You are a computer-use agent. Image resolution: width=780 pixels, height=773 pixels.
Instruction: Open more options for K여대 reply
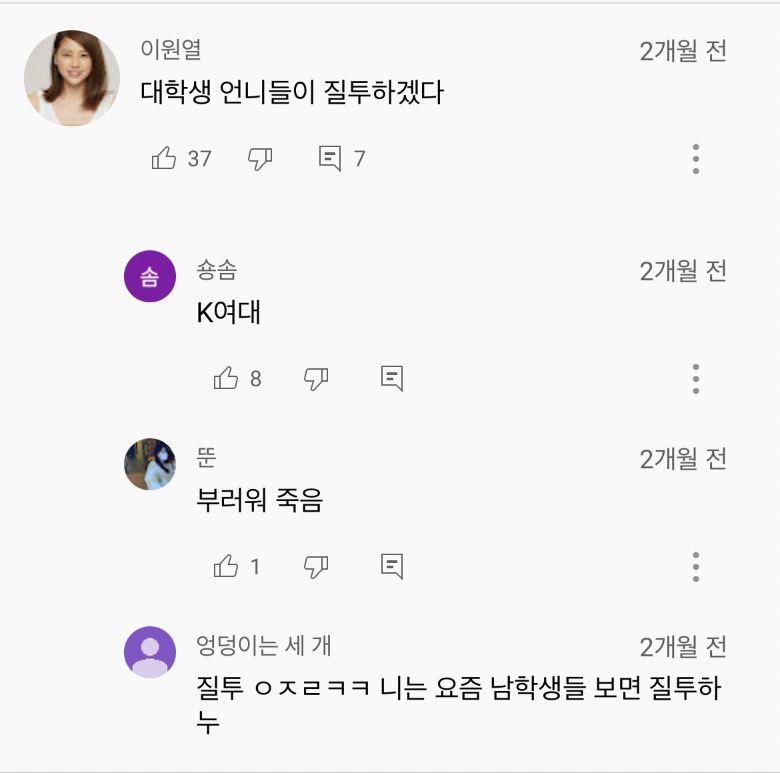point(696,378)
